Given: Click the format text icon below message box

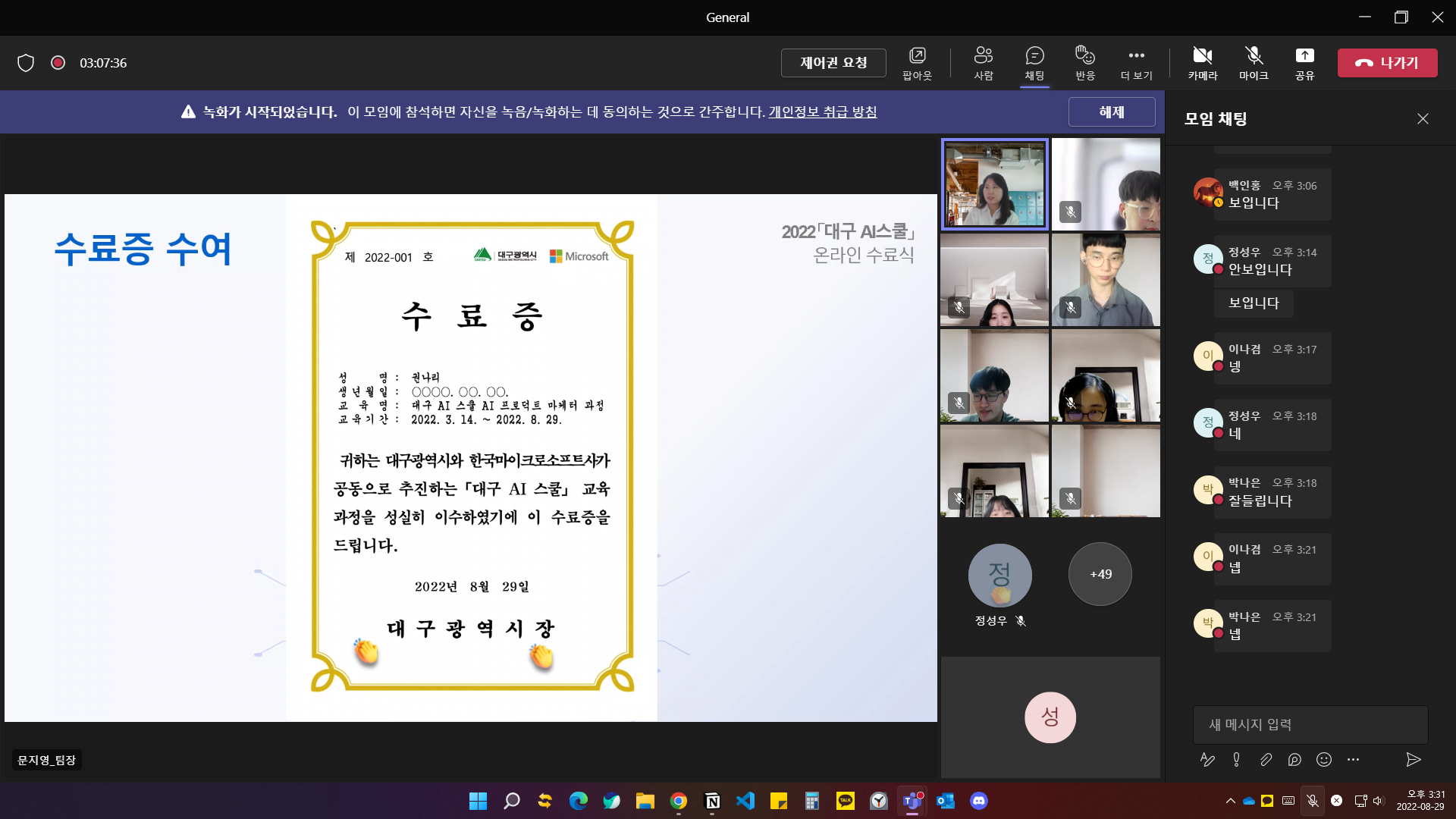Looking at the screenshot, I should [1207, 759].
